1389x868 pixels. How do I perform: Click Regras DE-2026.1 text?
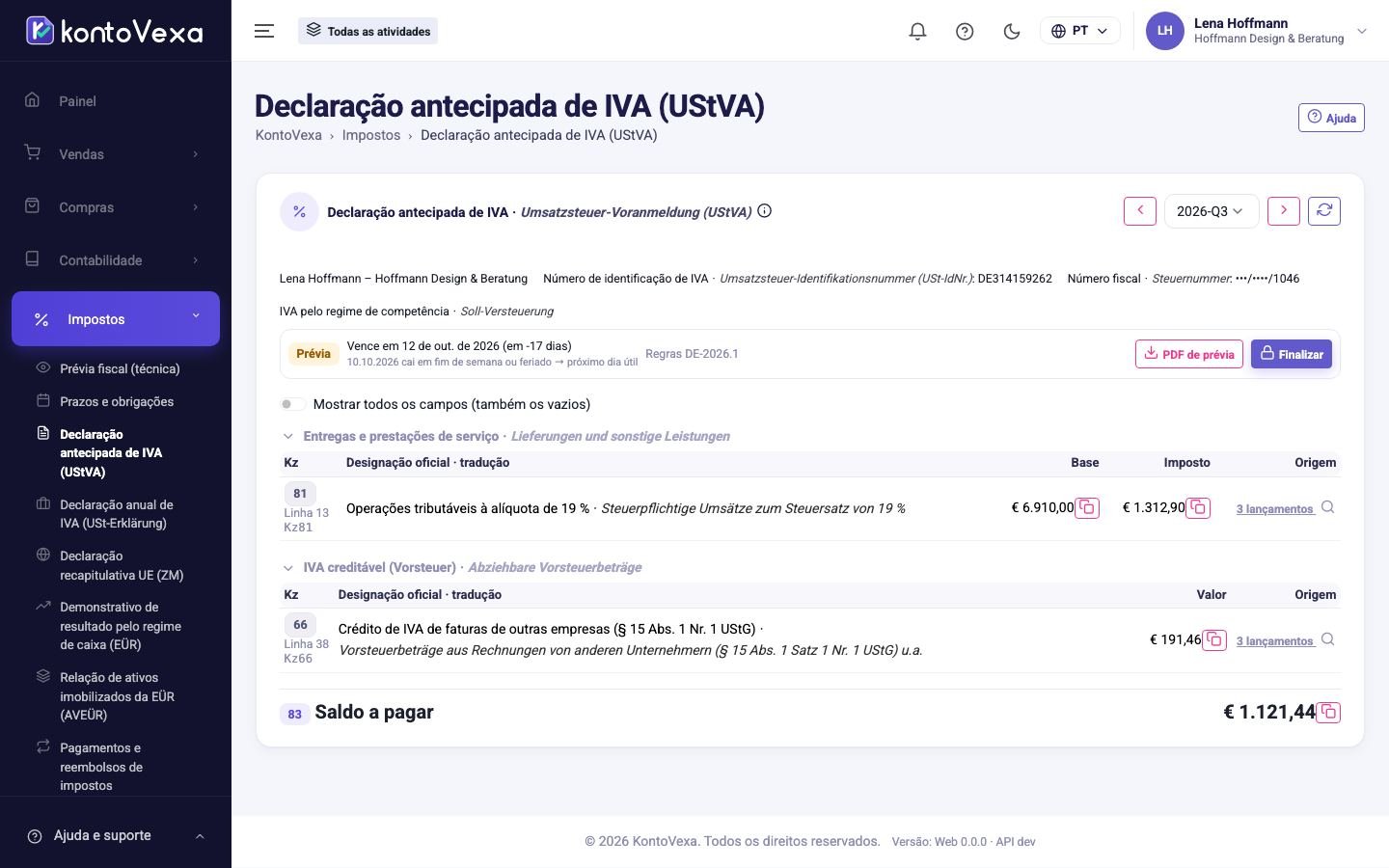coord(692,354)
